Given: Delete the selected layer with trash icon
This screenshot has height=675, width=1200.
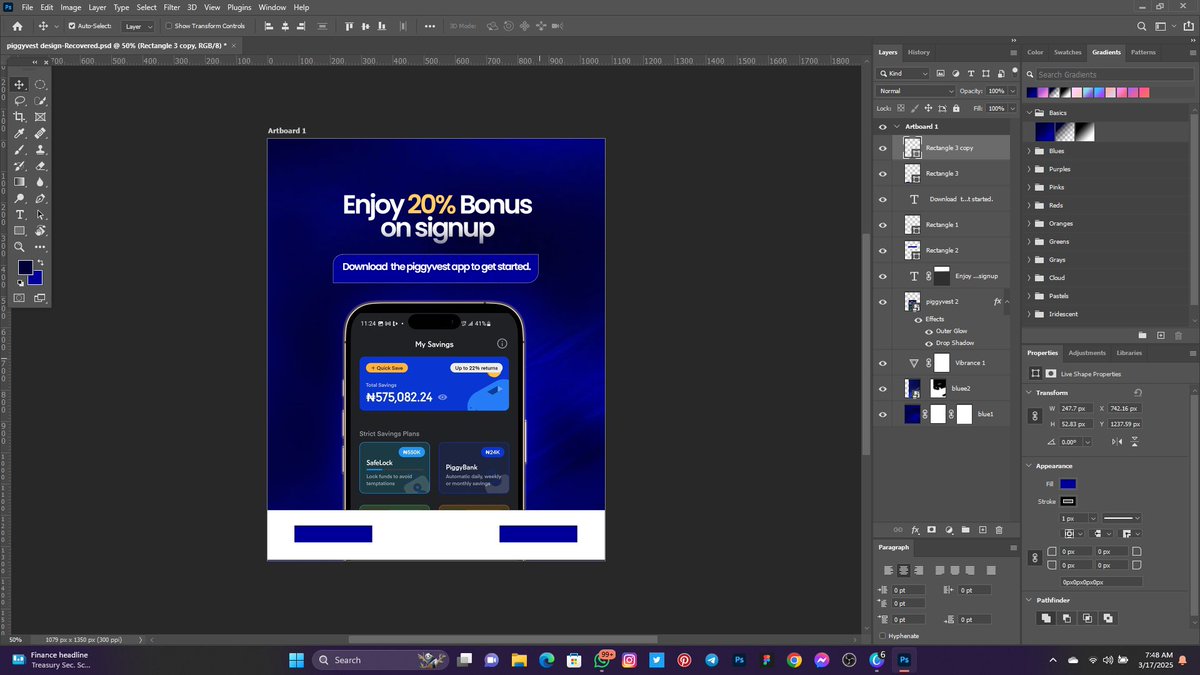Looking at the screenshot, I should (999, 529).
